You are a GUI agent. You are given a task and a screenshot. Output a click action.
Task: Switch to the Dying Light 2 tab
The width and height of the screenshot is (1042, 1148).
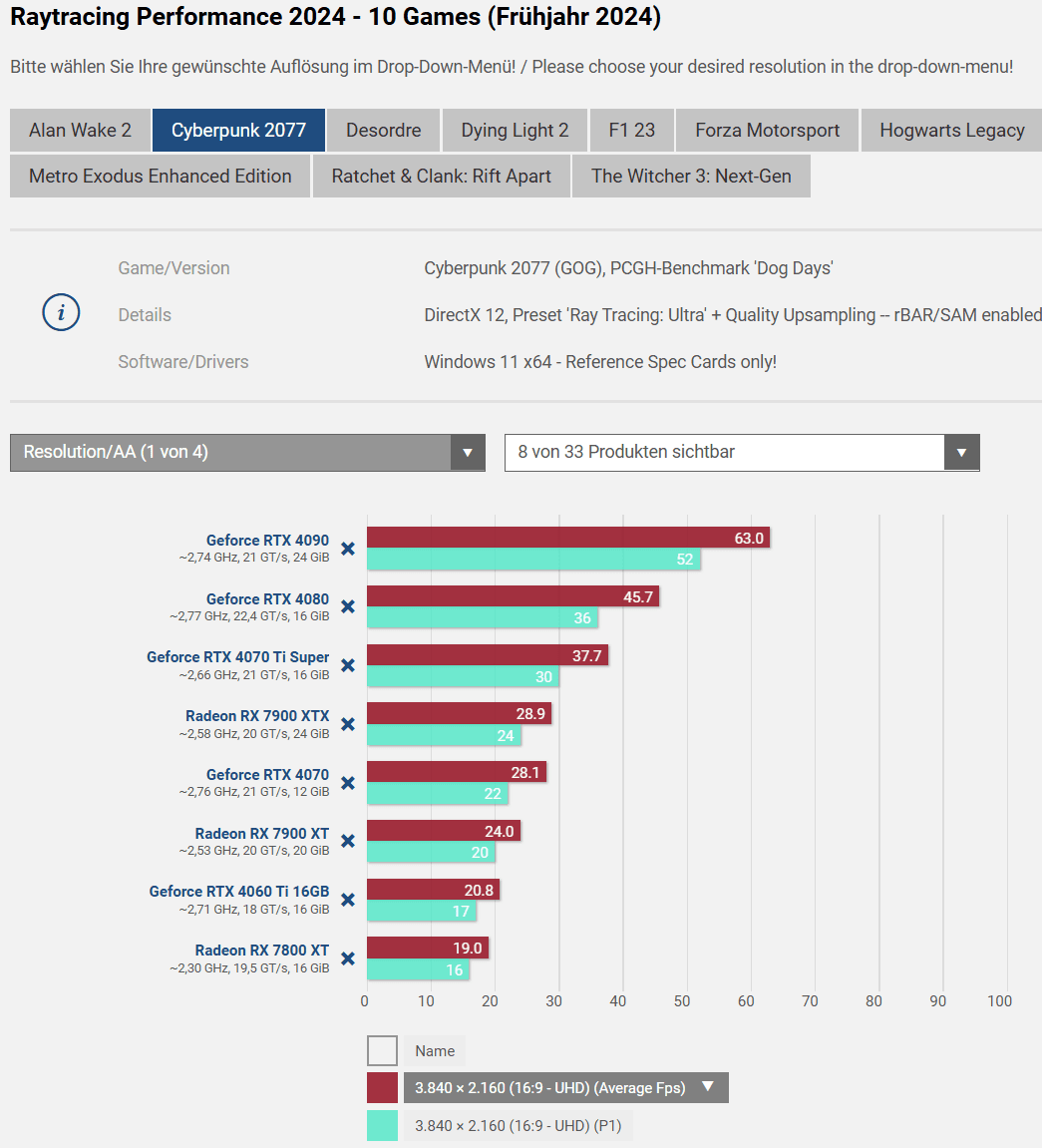(515, 131)
